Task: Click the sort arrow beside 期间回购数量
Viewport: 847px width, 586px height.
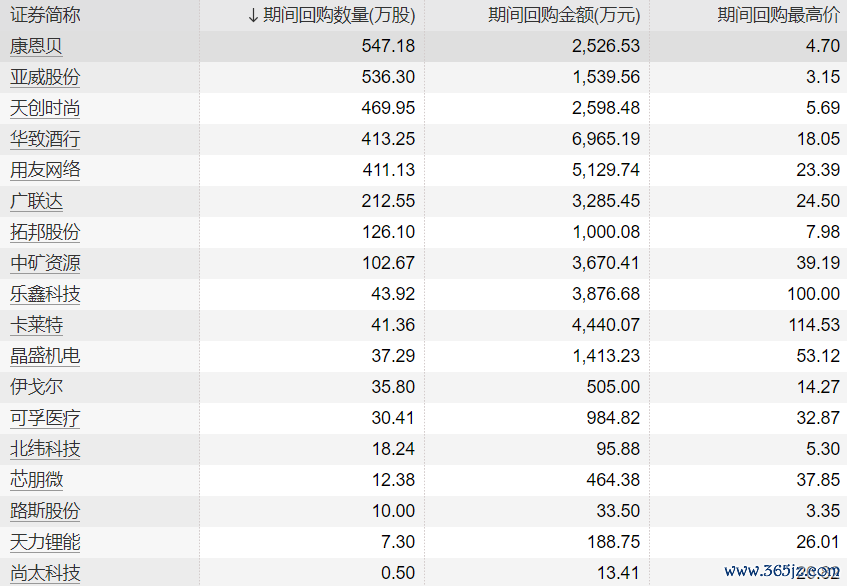Action: coord(253,15)
